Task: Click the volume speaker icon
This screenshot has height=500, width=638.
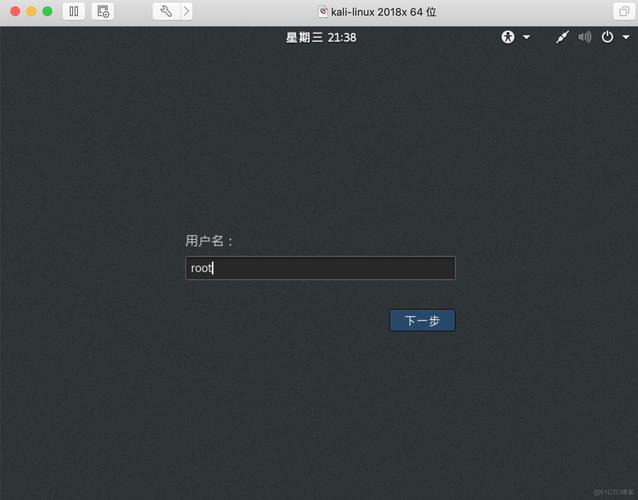Action: click(x=585, y=37)
